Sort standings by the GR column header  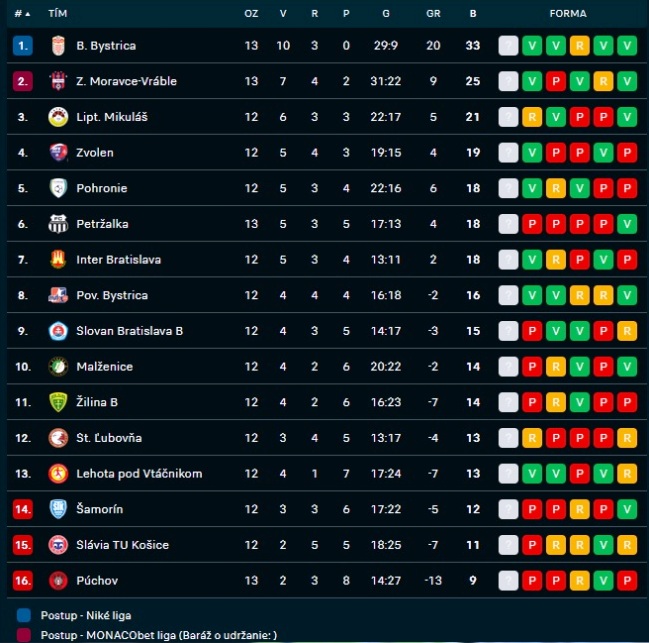(433, 14)
